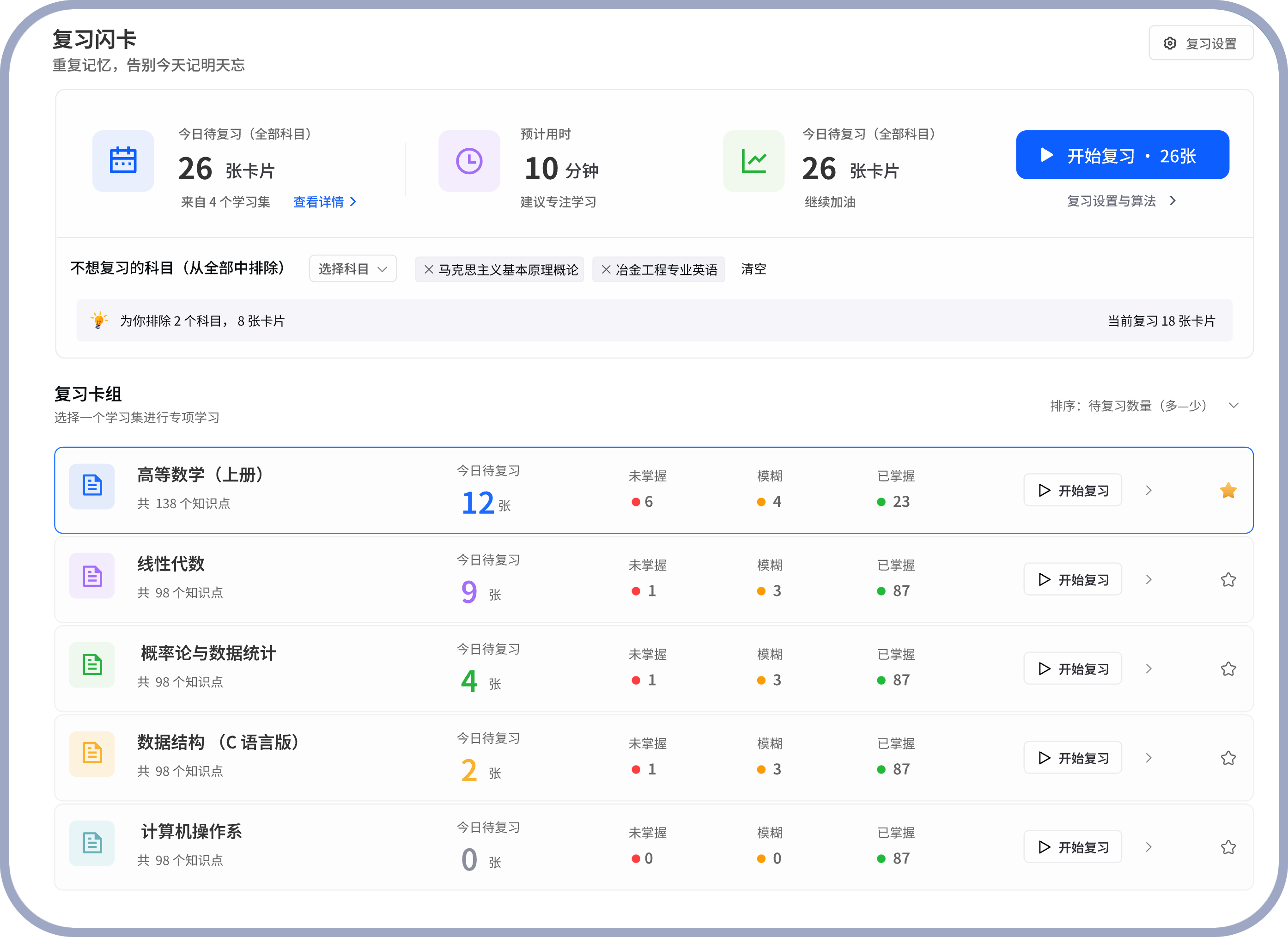Expand the 选择科目 dropdown

(352, 268)
